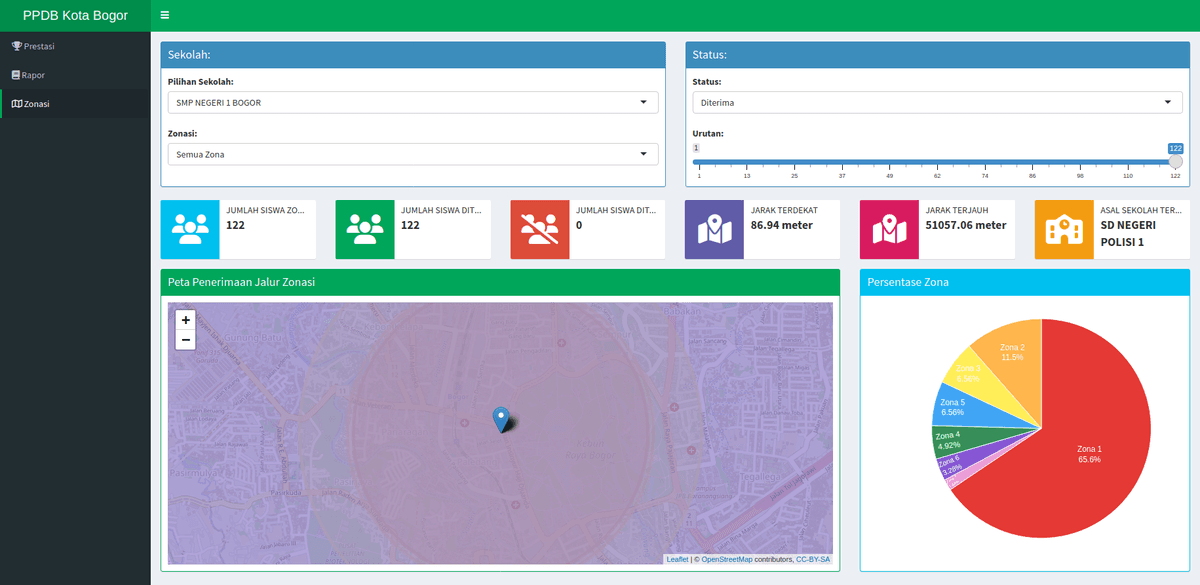
Task: Click the book icon next to Rapor
Action: pos(16,75)
